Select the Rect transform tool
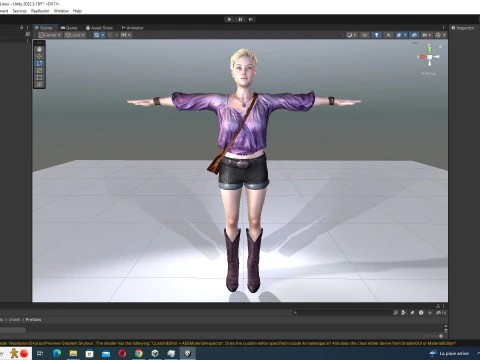The image size is (480, 360). [x=39, y=77]
